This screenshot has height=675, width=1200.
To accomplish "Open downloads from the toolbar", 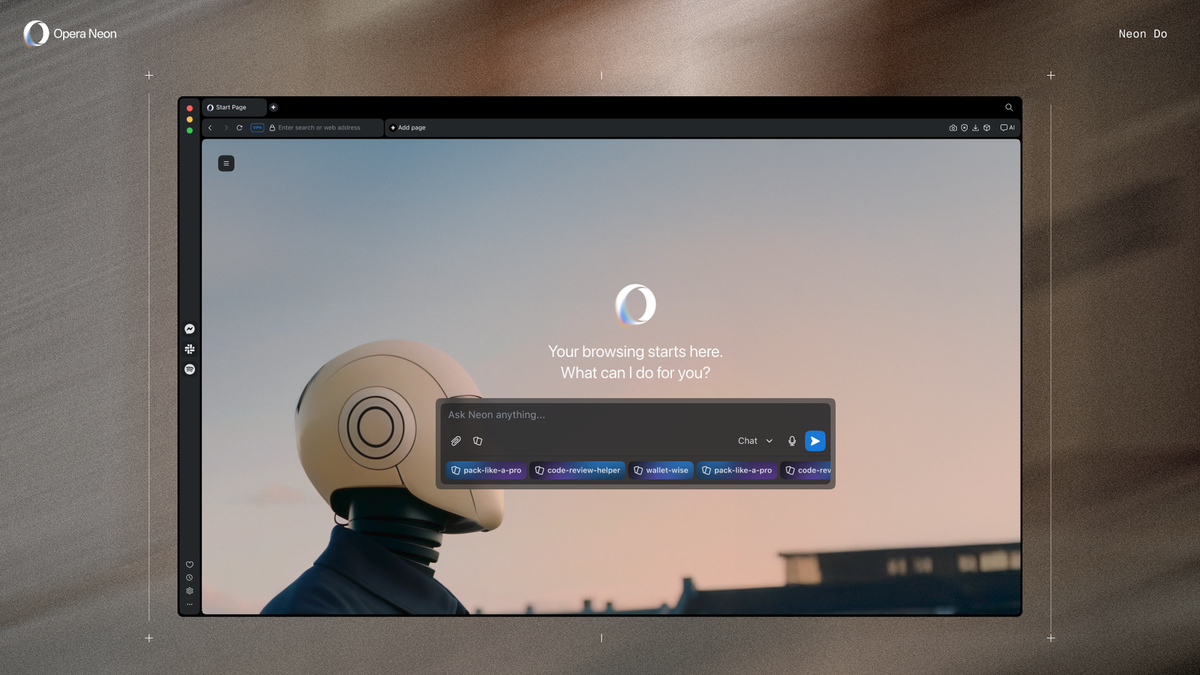I will point(975,128).
